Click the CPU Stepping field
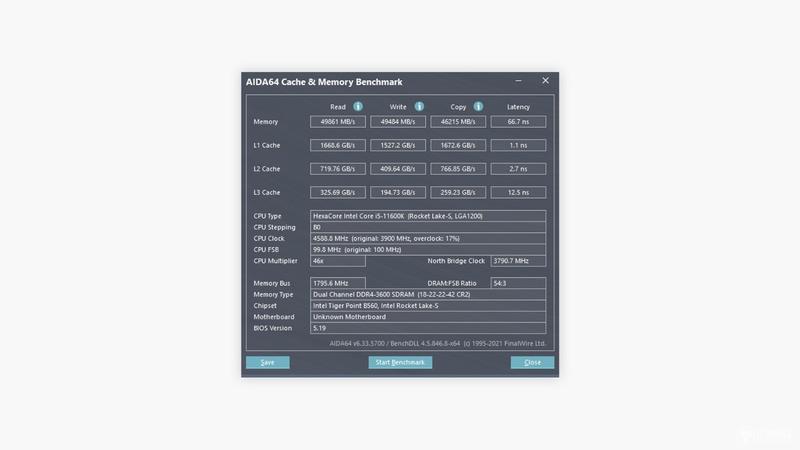Image resolution: width=800 pixels, height=450 pixels. point(428,227)
